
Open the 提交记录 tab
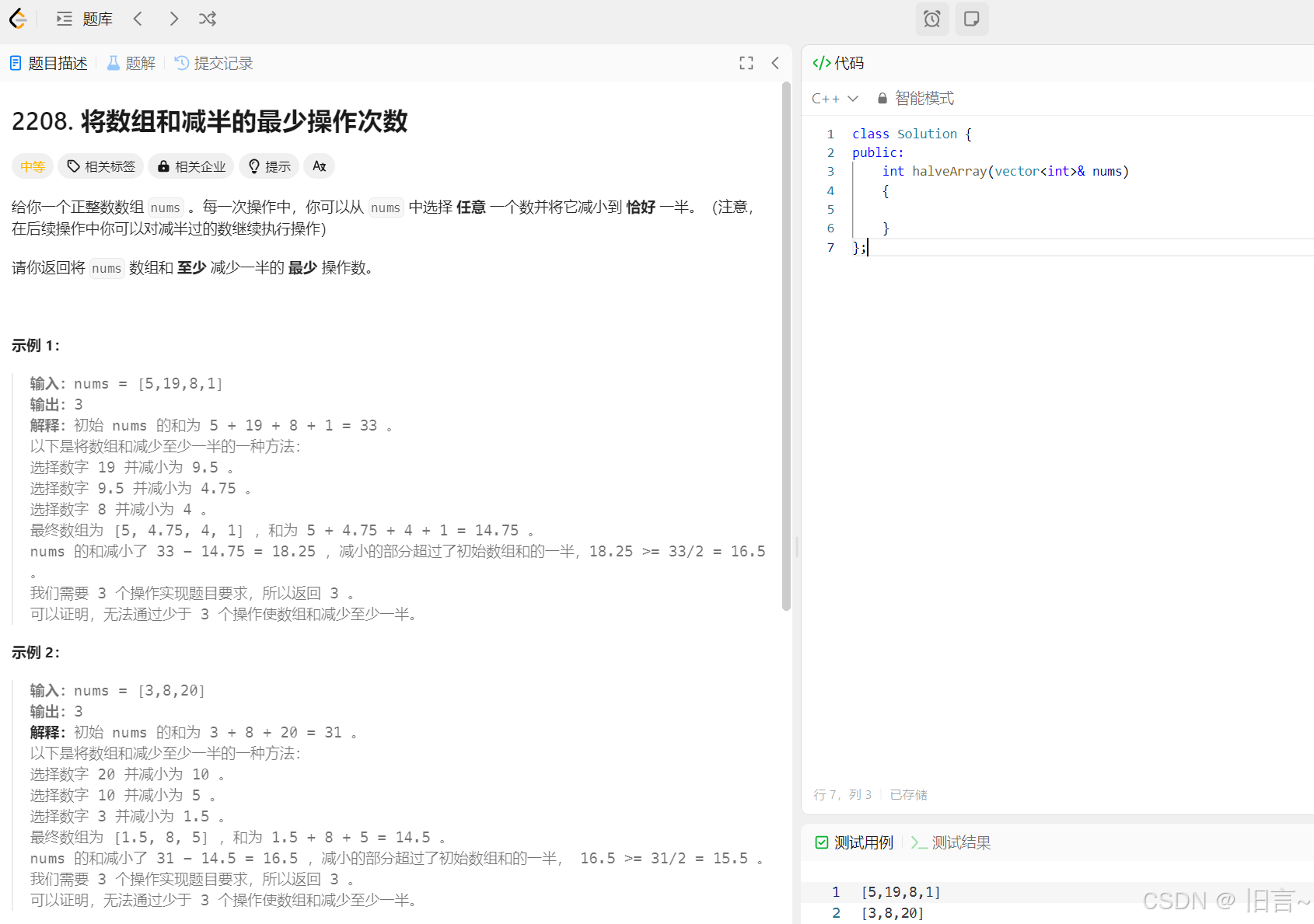pyautogui.click(x=214, y=63)
